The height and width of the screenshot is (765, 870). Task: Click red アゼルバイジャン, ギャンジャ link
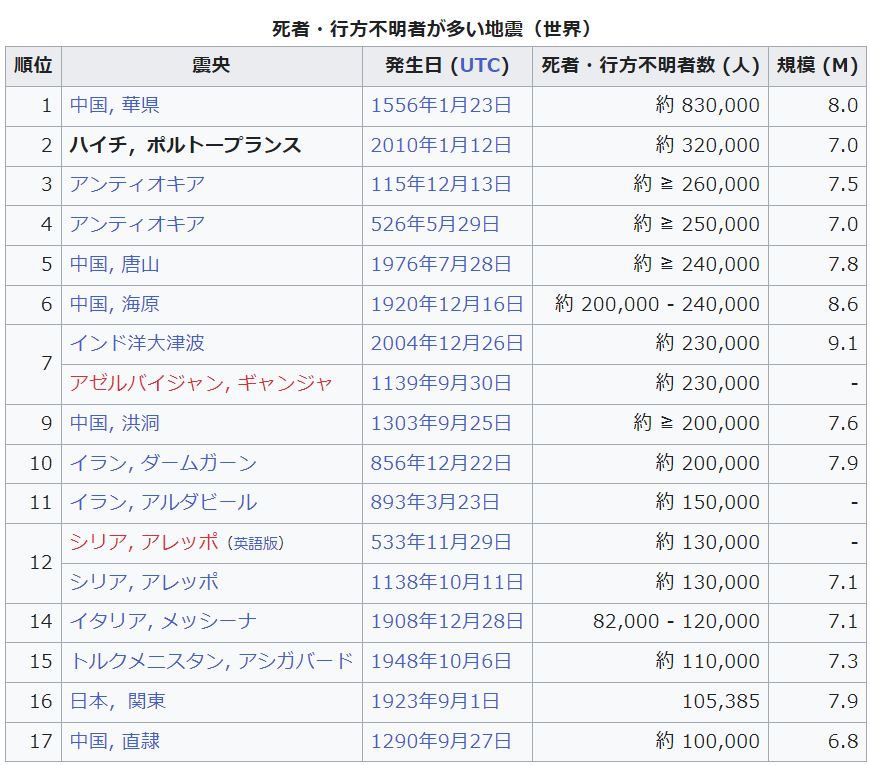pyautogui.click(x=201, y=383)
